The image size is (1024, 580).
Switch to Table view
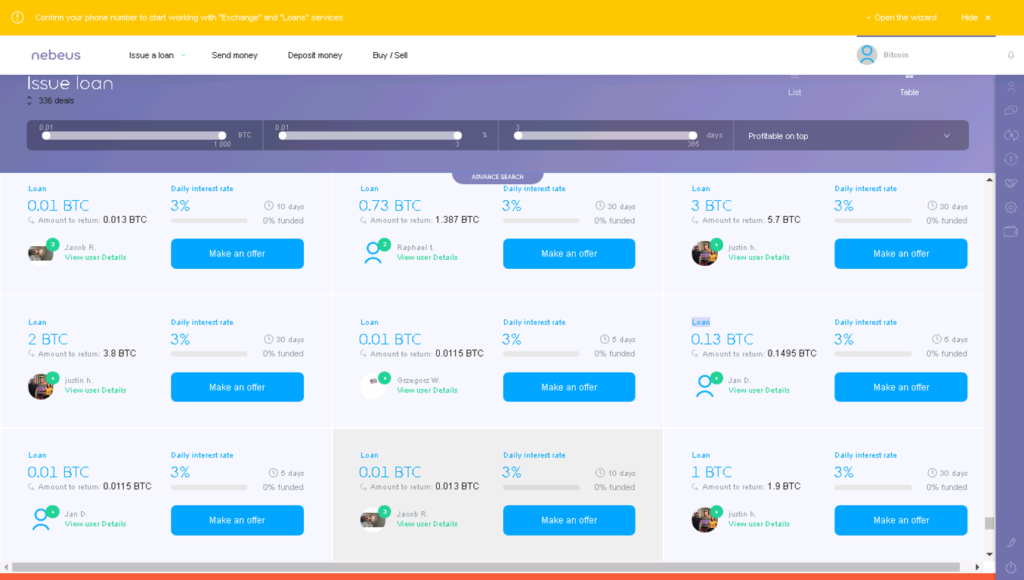pos(908,84)
